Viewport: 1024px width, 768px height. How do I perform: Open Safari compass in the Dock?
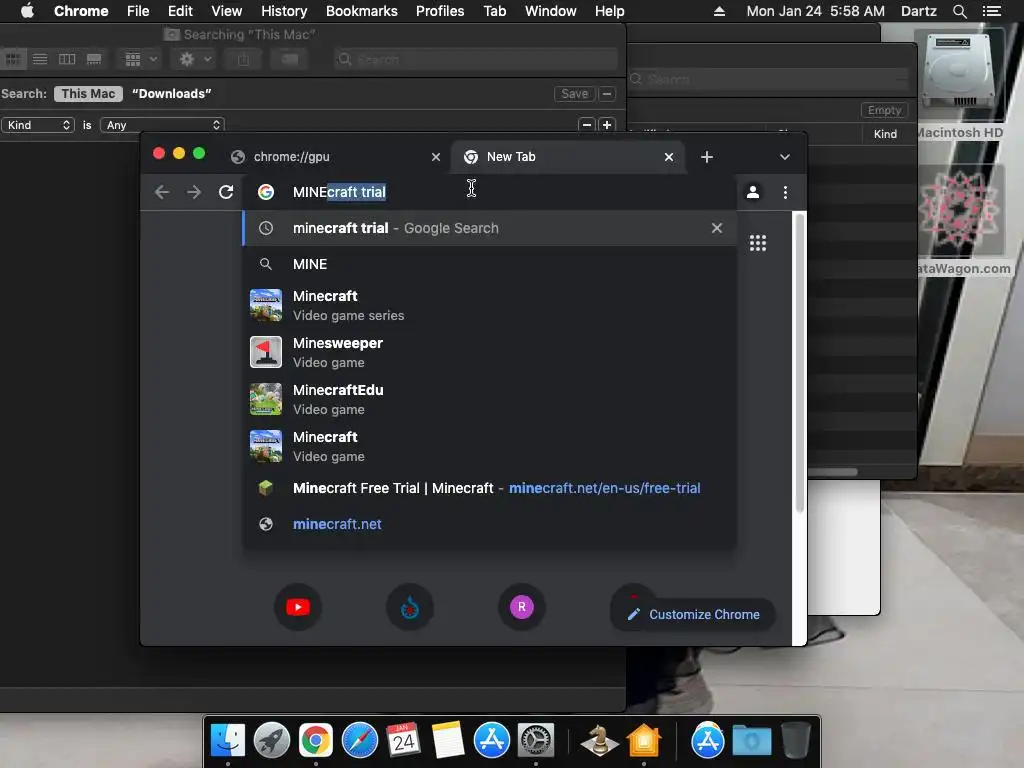pyautogui.click(x=360, y=741)
